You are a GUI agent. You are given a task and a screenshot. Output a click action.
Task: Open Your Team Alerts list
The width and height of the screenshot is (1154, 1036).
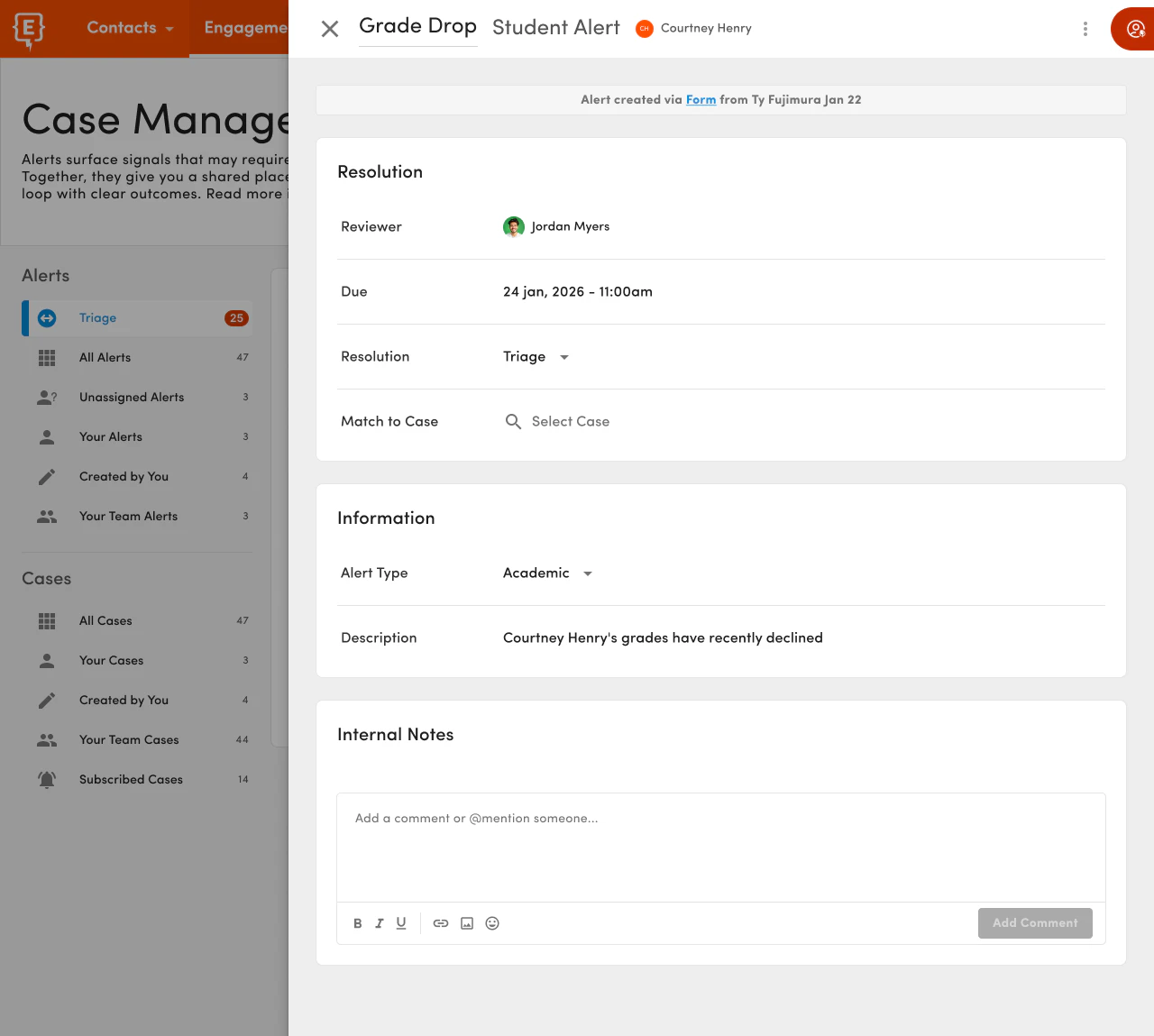pyautogui.click(x=138, y=517)
